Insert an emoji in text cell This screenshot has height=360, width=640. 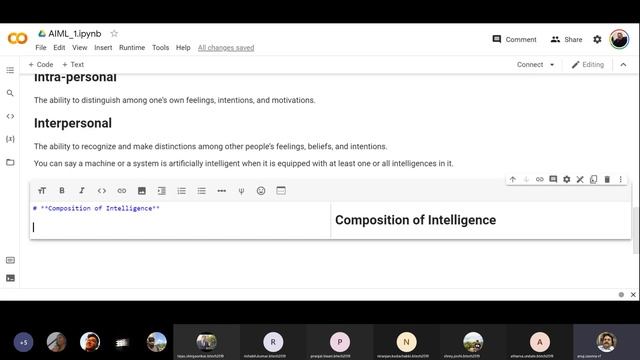(x=261, y=191)
